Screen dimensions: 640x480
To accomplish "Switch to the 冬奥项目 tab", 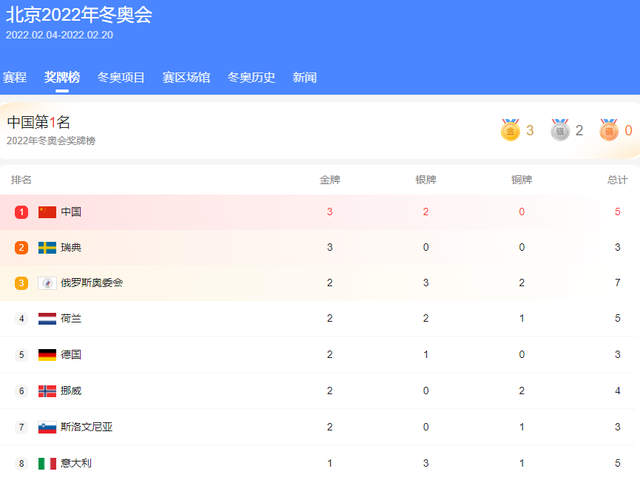I will click(121, 77).
